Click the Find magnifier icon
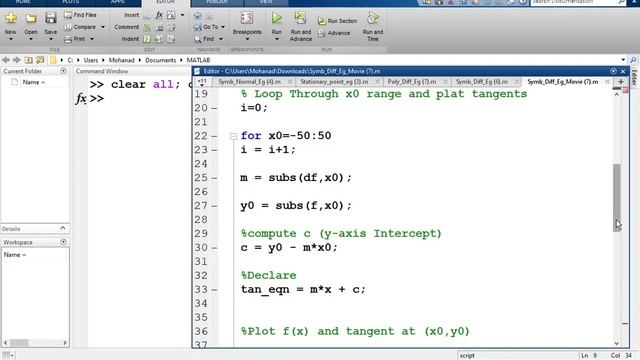640x360 pixels. click(x=198, y=39)
